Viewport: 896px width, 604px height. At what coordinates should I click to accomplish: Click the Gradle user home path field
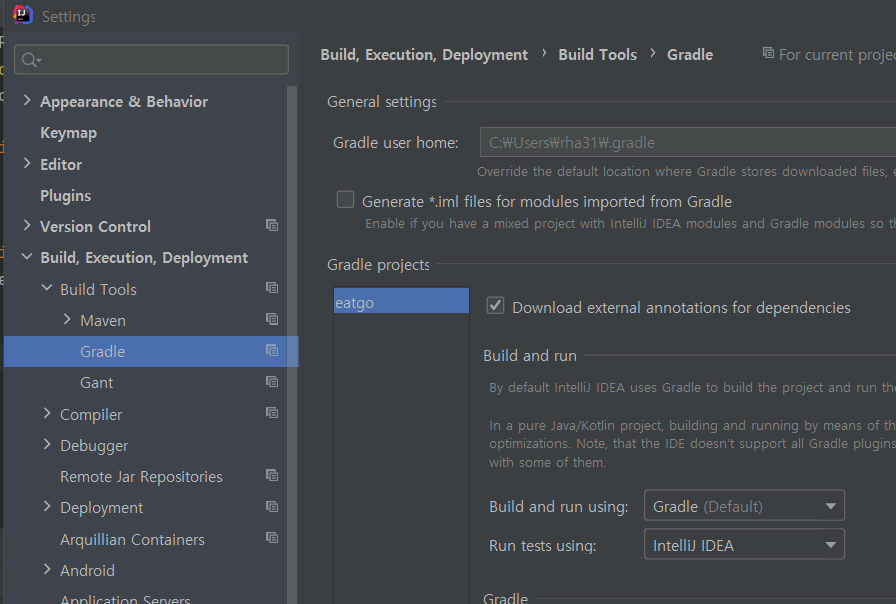688,142
